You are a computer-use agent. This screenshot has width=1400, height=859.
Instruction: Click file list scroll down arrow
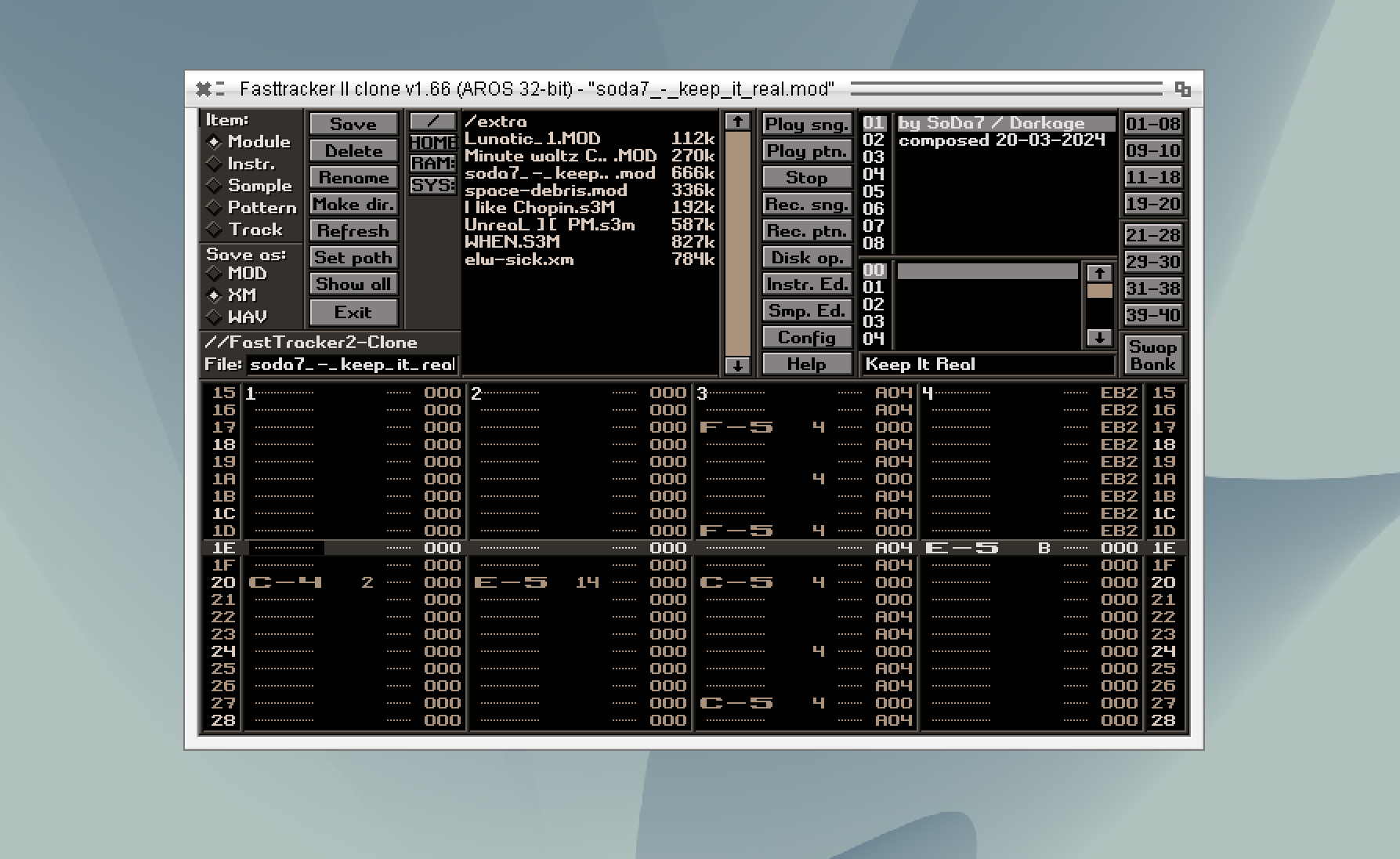click(737, 365)
